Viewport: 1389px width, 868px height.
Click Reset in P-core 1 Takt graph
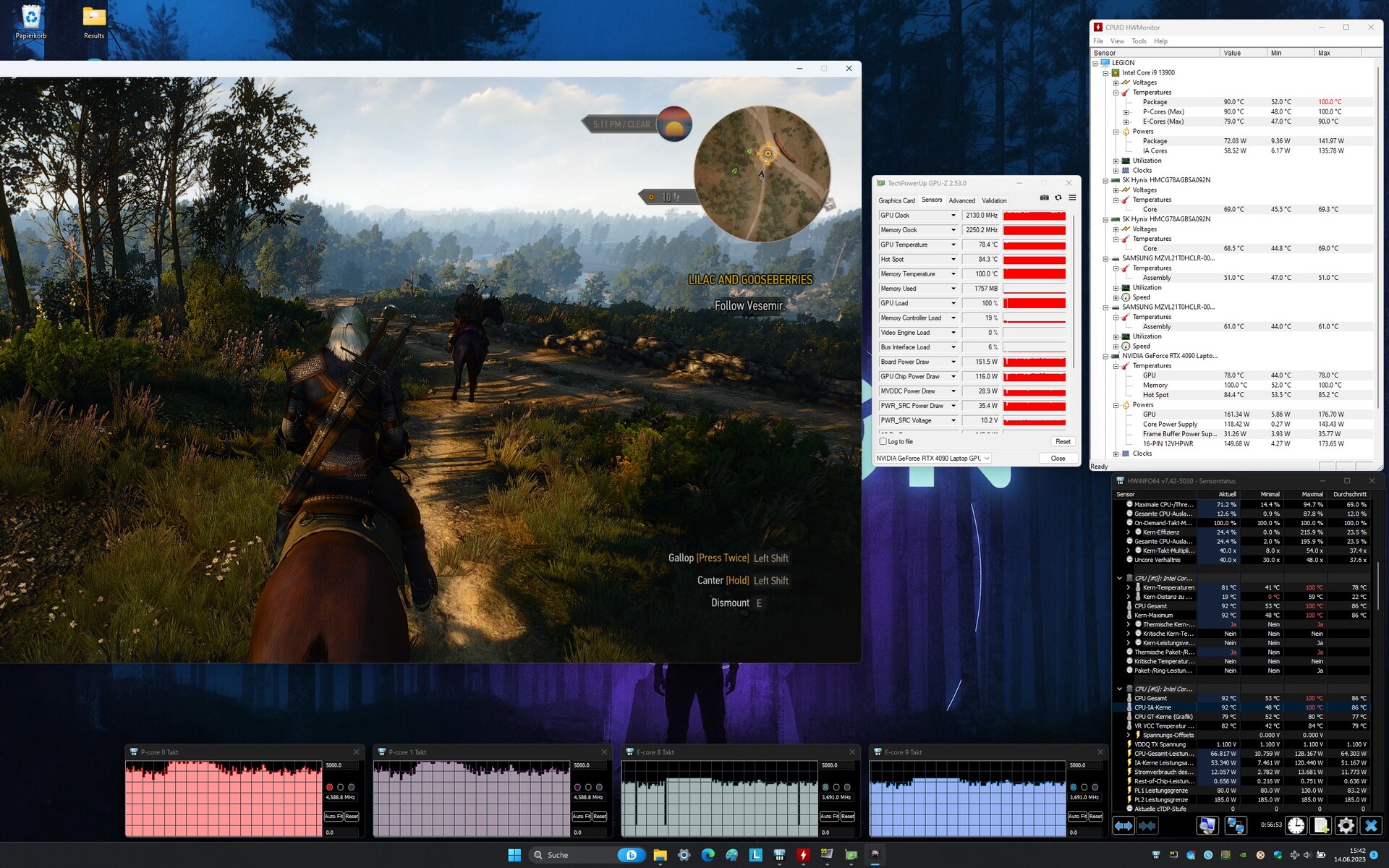coord(600,816)
